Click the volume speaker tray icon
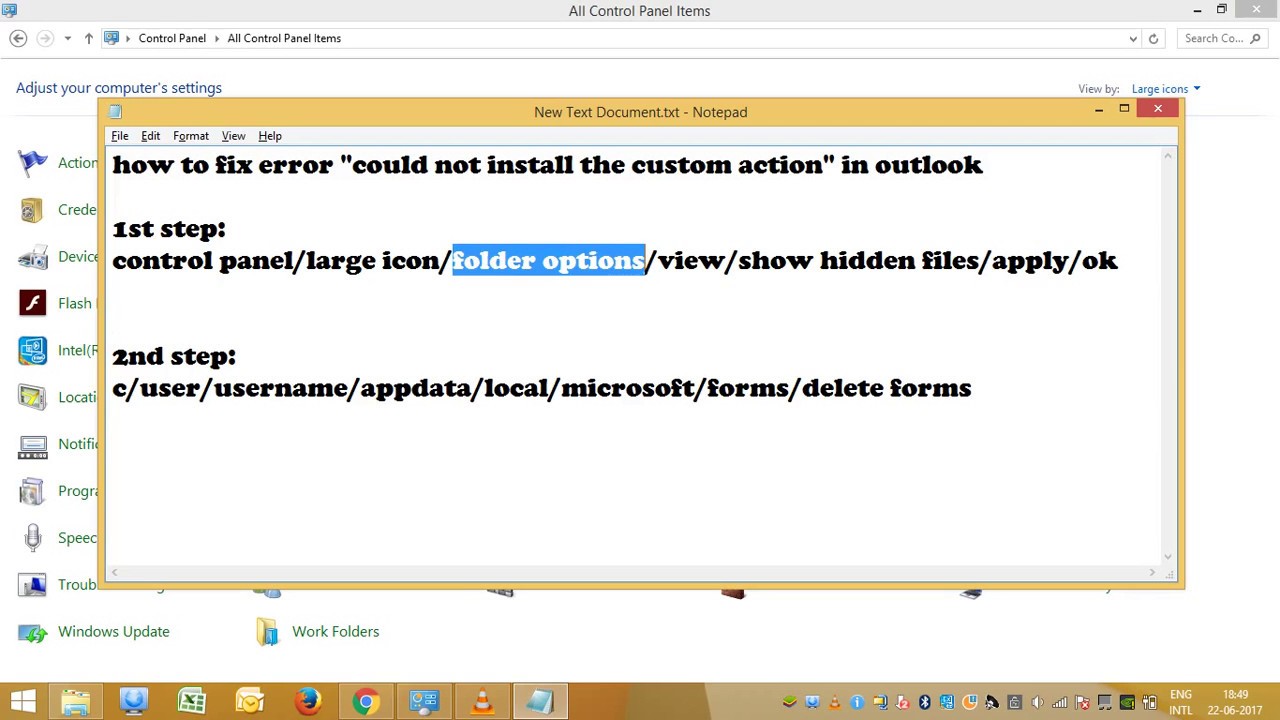 (1037, 702)
